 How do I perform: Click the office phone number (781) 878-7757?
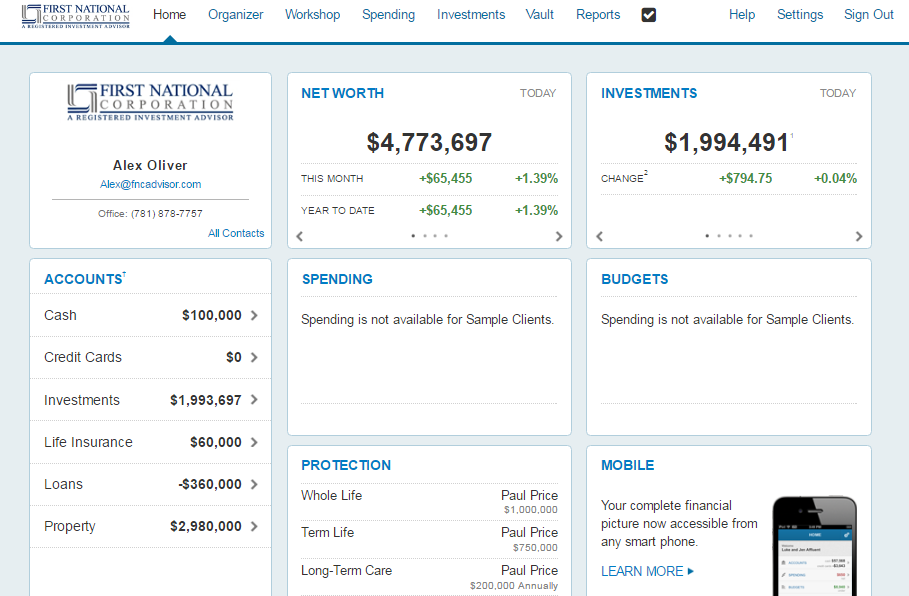tap(166, 214)
